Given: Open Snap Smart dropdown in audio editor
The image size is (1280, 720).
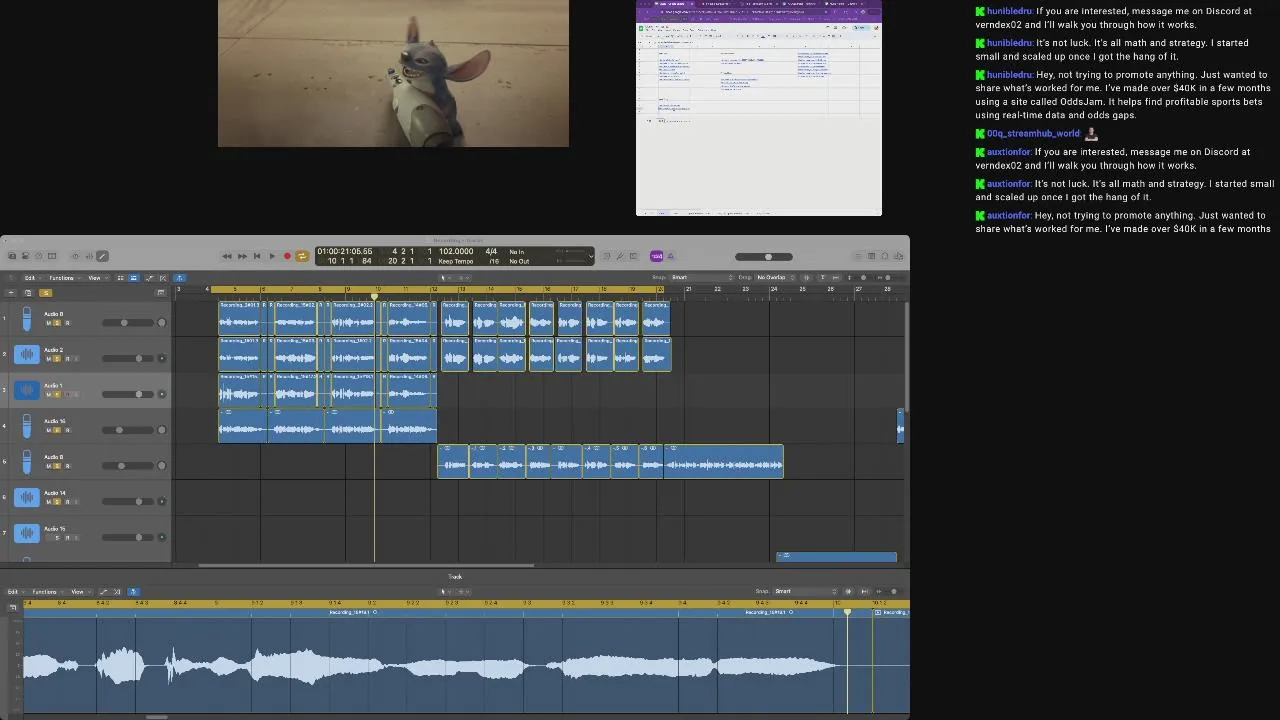Looking at the screenshot, I should coord(805,591).
